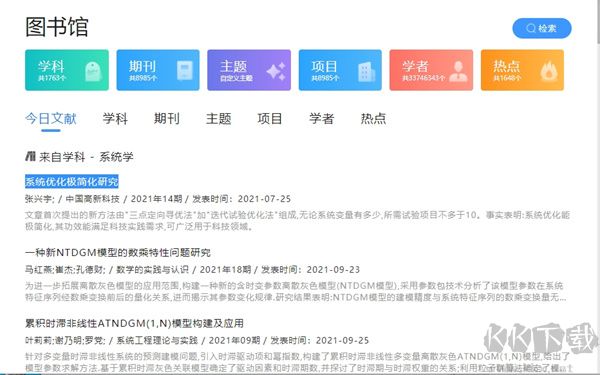Click author line 马红燕;崔杰;孔德财
This screenshot has height=375, width=600.
point(192,270)
